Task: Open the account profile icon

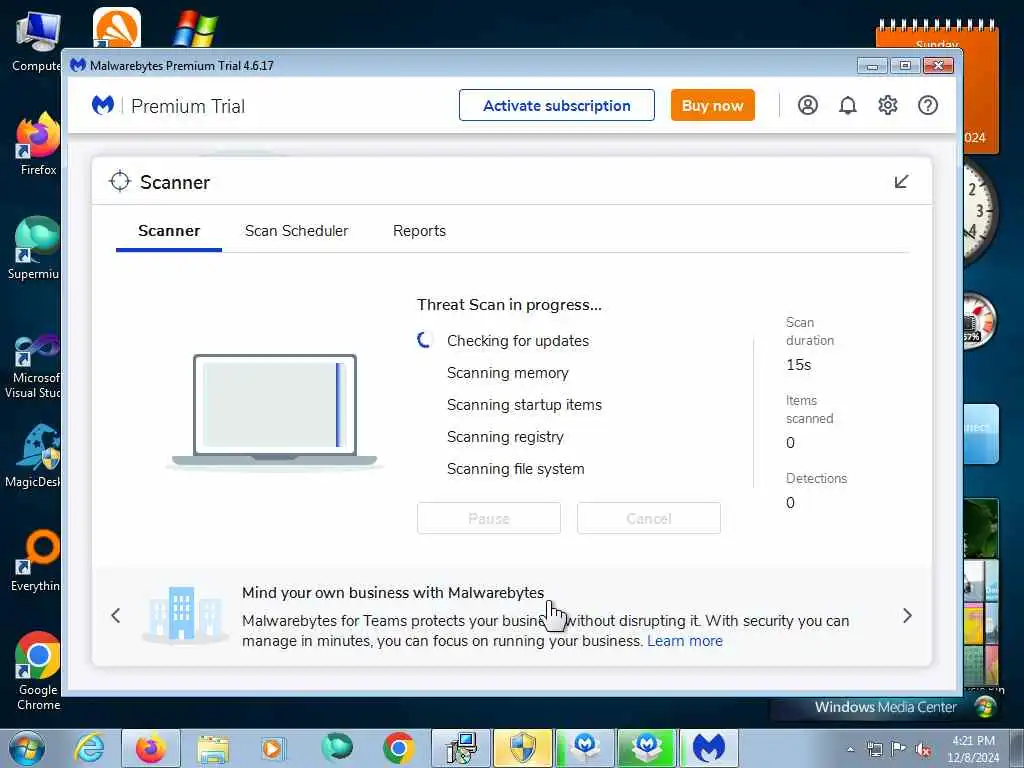Action: (807, 105)
